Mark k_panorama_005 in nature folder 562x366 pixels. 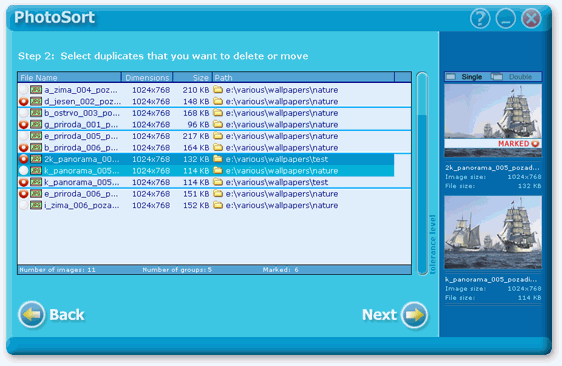[24, 171]
